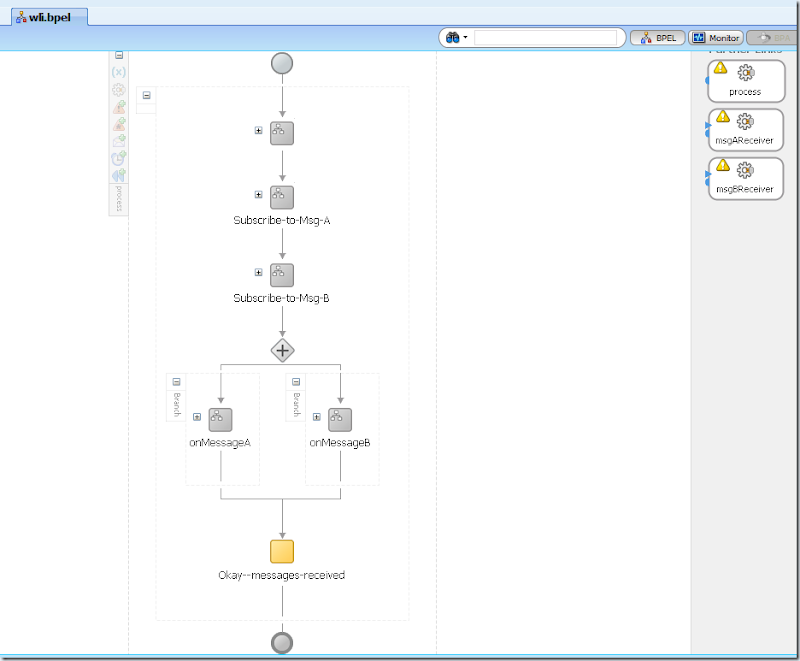Collapse the right Branch containing onMessageB
The image size is (800, 661).
[x=296, y=382]
